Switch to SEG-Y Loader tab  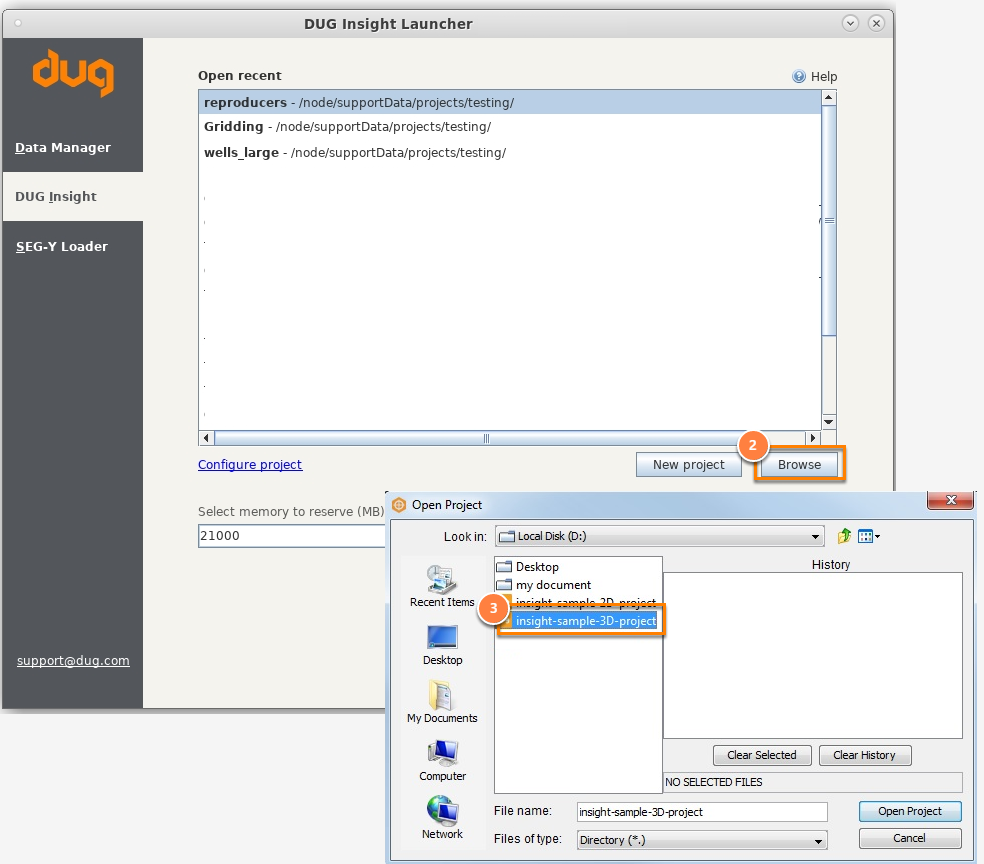[73, 247]
